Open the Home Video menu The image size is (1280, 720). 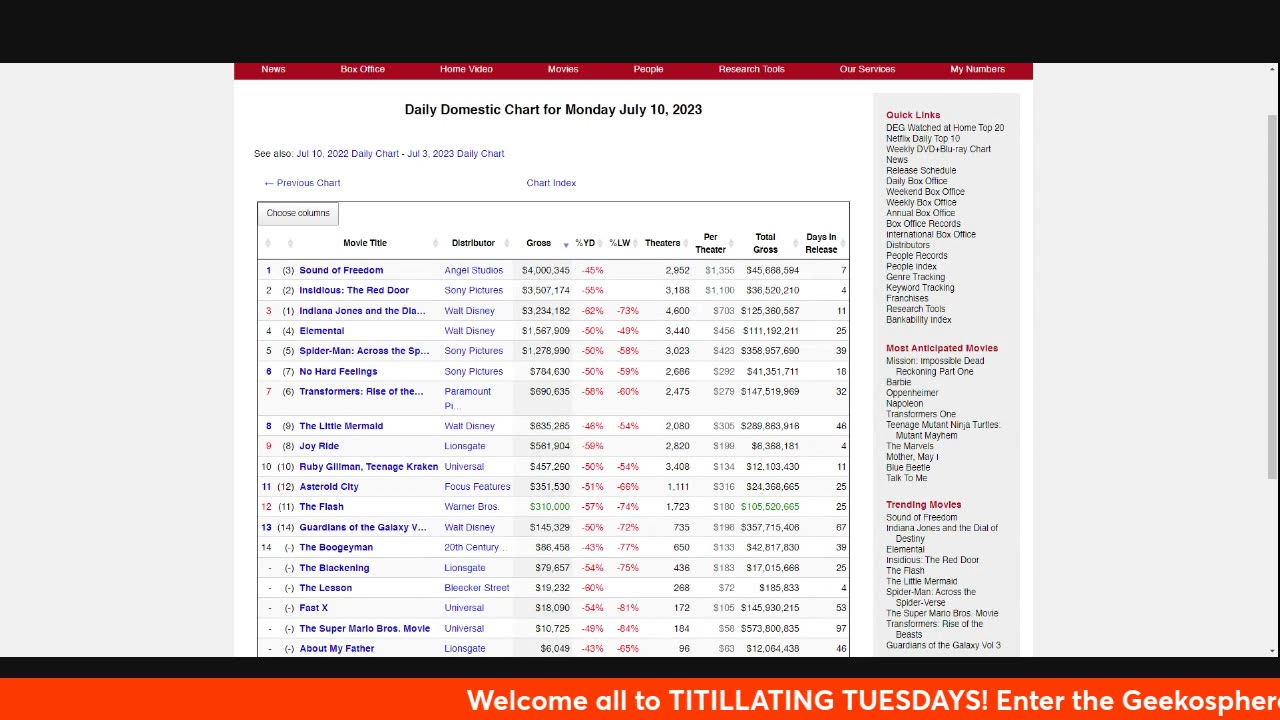[466, 69]
